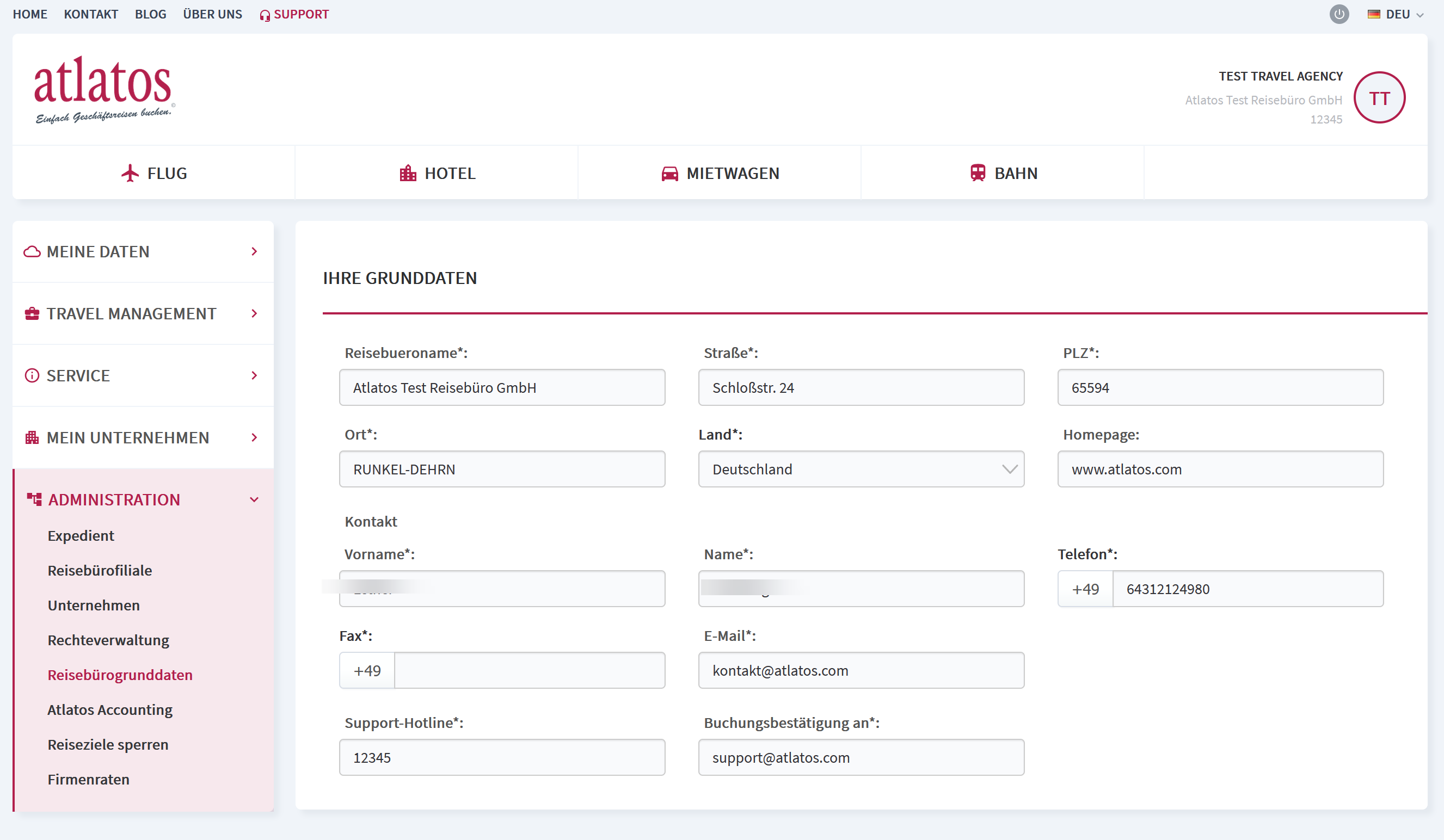Click the E-Mail field kontakt@atlatos.com
This screenshot has height=840, width=1444.
861,670
